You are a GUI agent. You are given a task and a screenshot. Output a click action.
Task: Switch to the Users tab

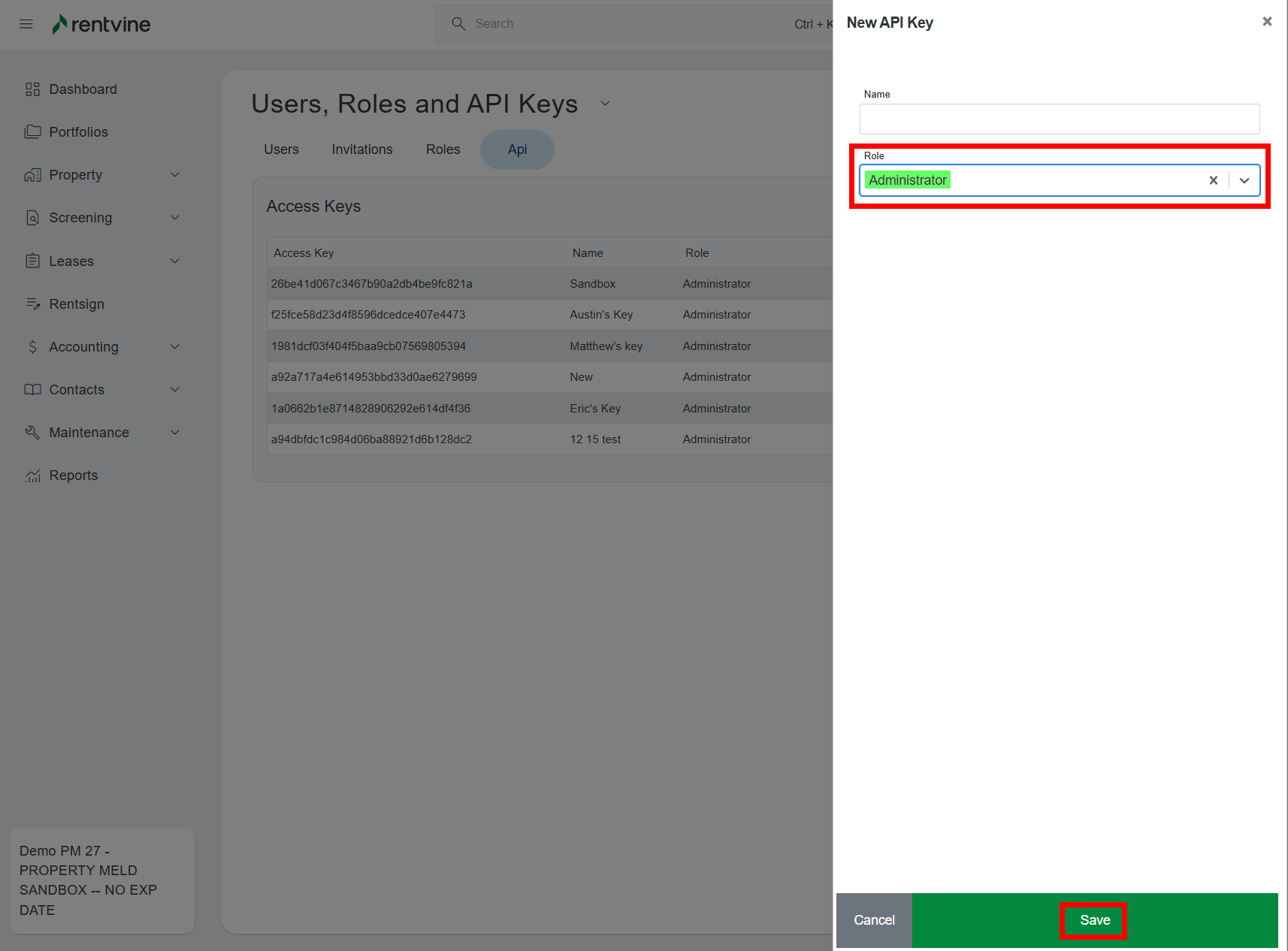pos(281,149)
